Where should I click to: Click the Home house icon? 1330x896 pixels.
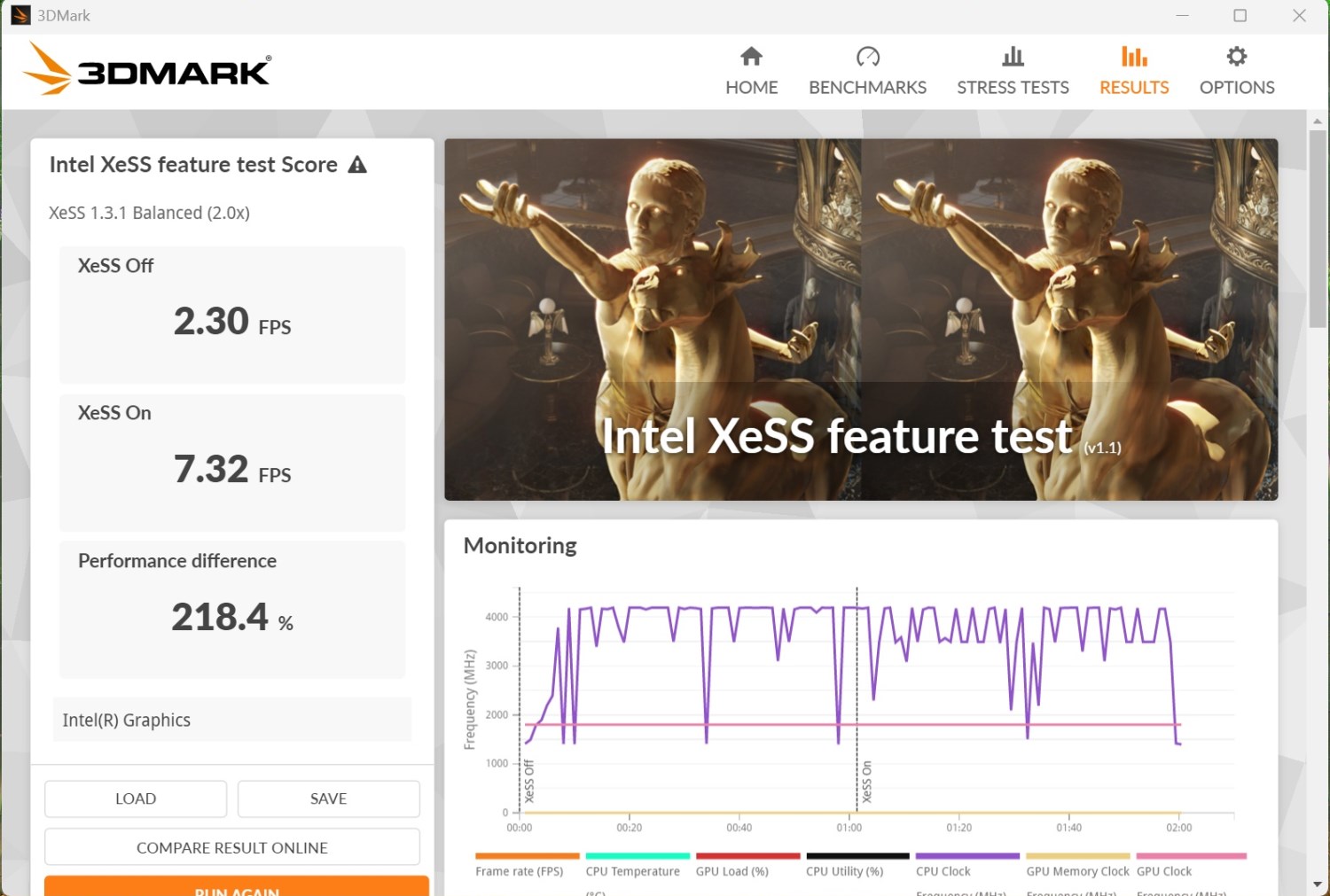[751, 57]
